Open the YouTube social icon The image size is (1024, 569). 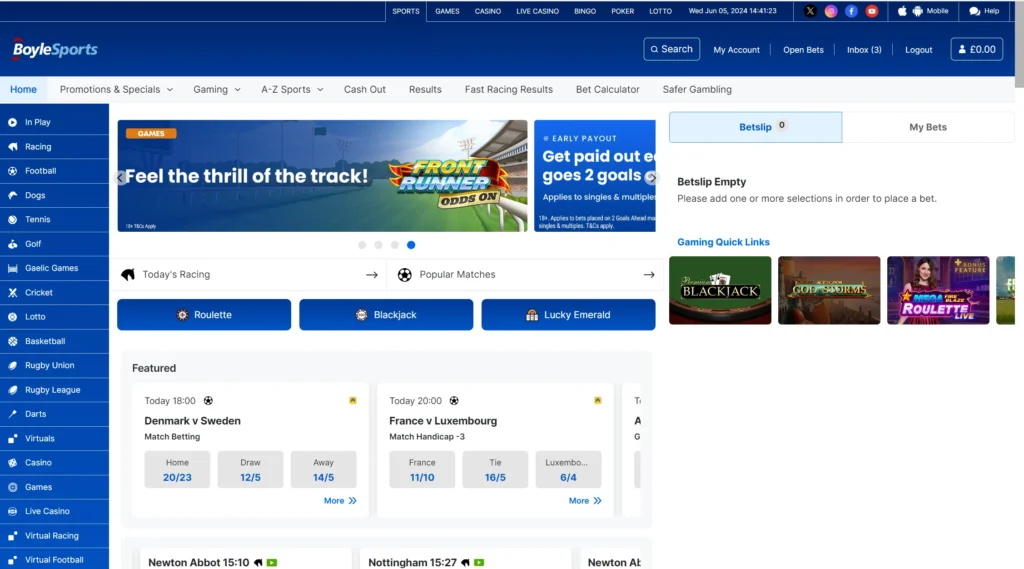[x=872, y=11]
